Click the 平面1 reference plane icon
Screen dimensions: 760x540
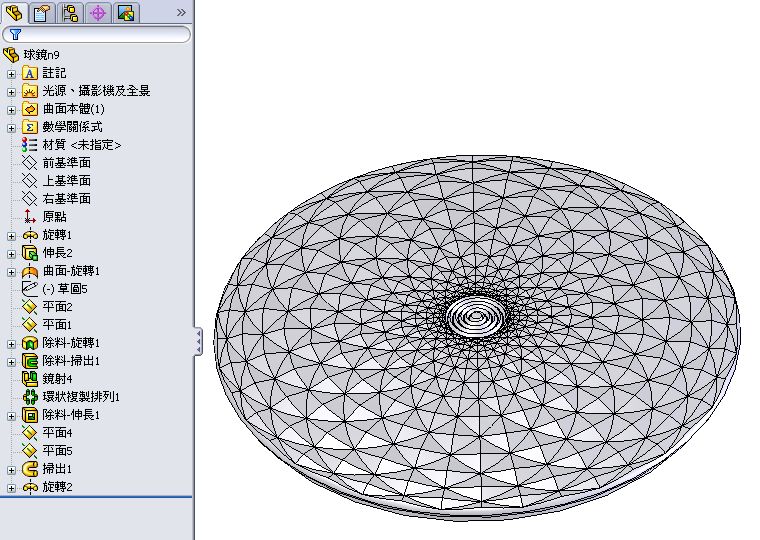[x=30, y=325]
